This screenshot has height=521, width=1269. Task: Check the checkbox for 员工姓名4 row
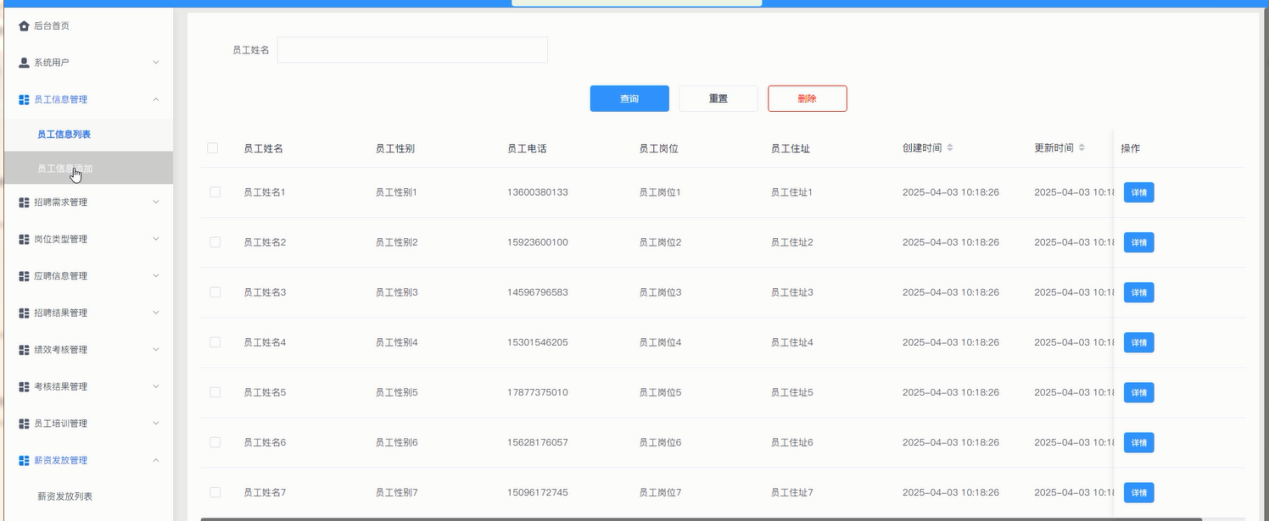point(213,342)
